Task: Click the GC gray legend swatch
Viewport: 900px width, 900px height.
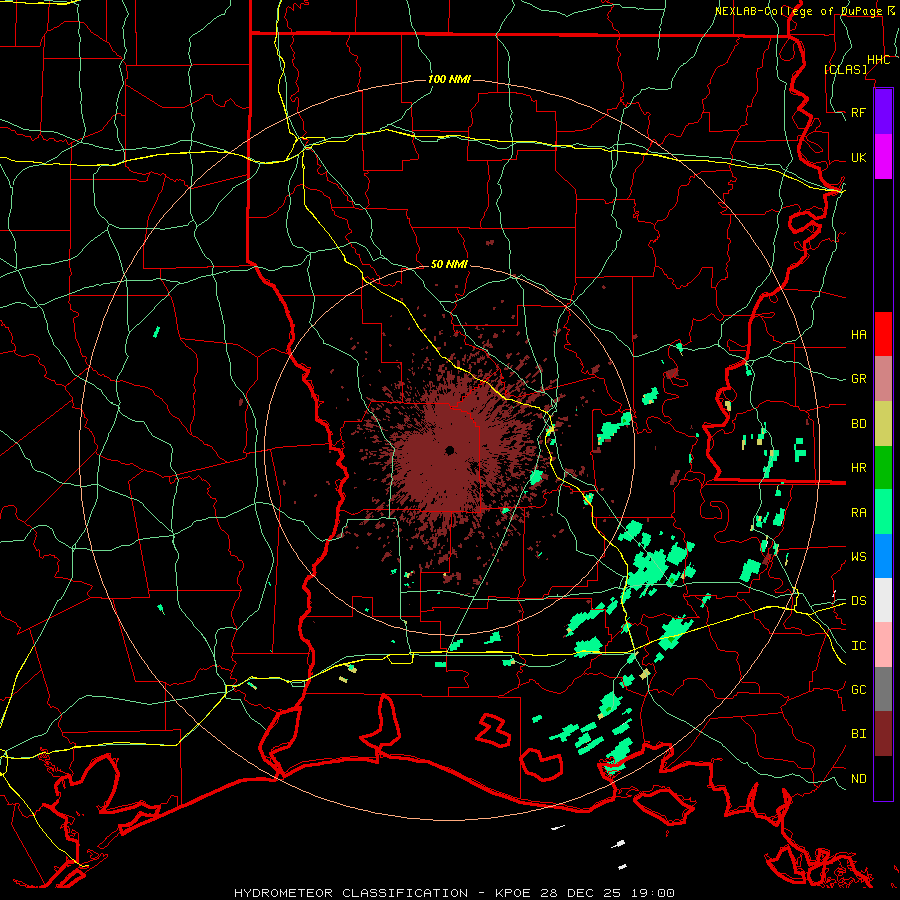Action: click(883, 689)
